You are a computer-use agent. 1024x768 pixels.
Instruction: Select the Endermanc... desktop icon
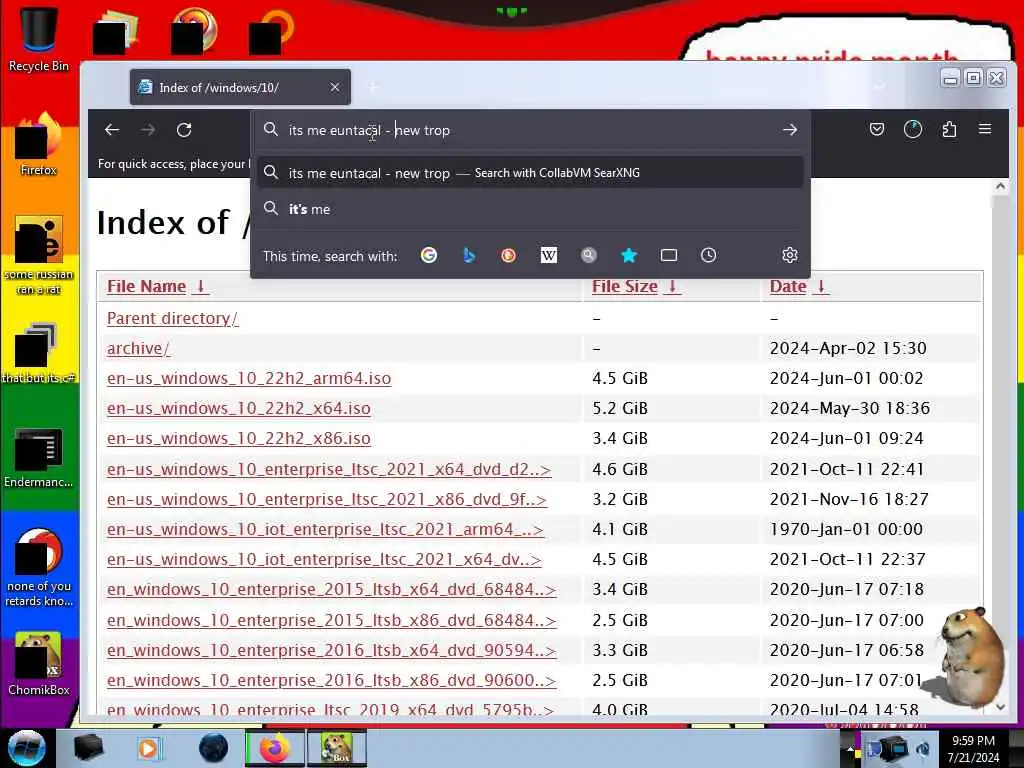point(39,457)
